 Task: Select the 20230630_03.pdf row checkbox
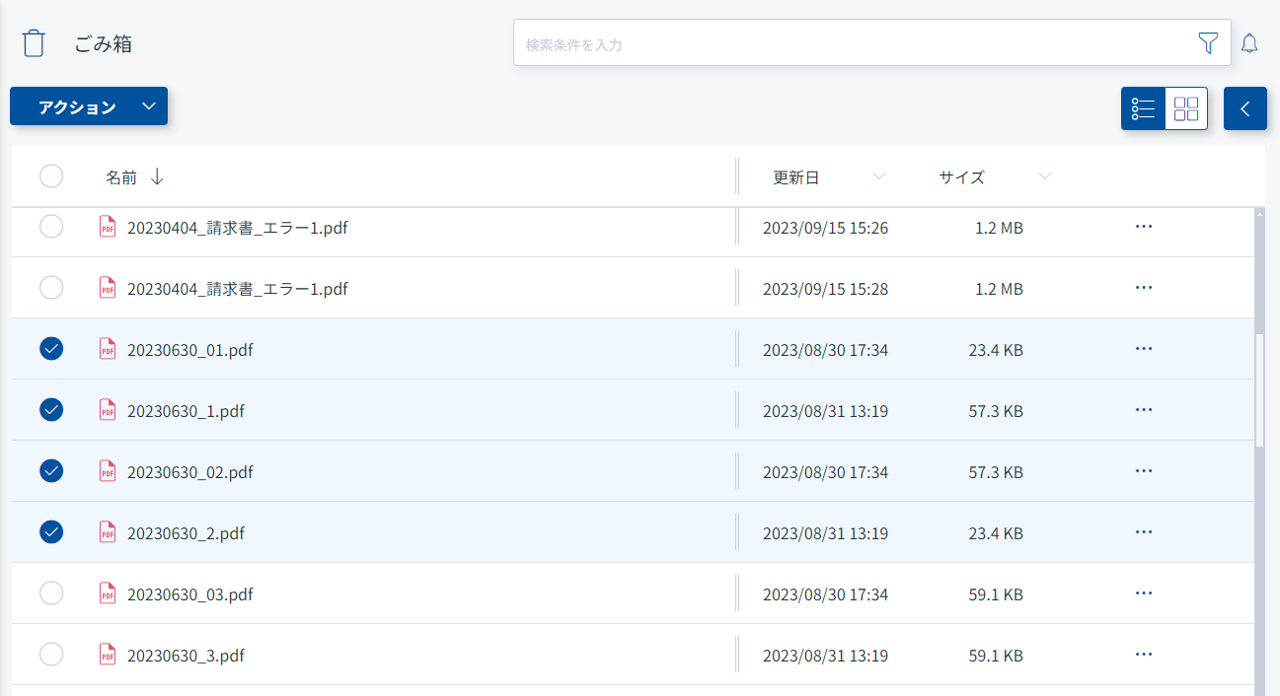pyautogui.click(x=51, y=594)
